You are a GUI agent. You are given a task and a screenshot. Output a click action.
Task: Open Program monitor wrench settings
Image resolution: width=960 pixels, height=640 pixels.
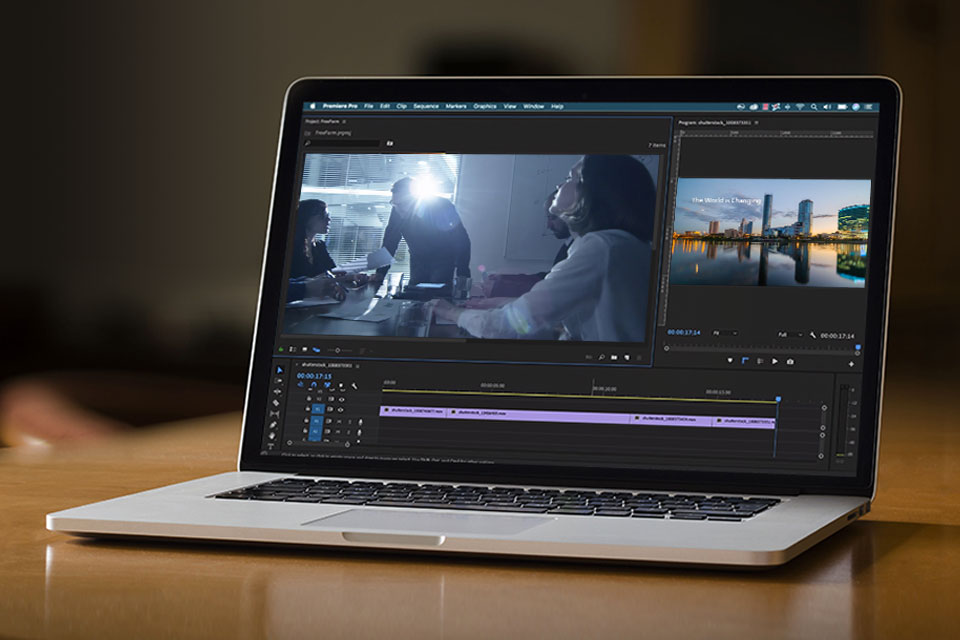(813, 335)
